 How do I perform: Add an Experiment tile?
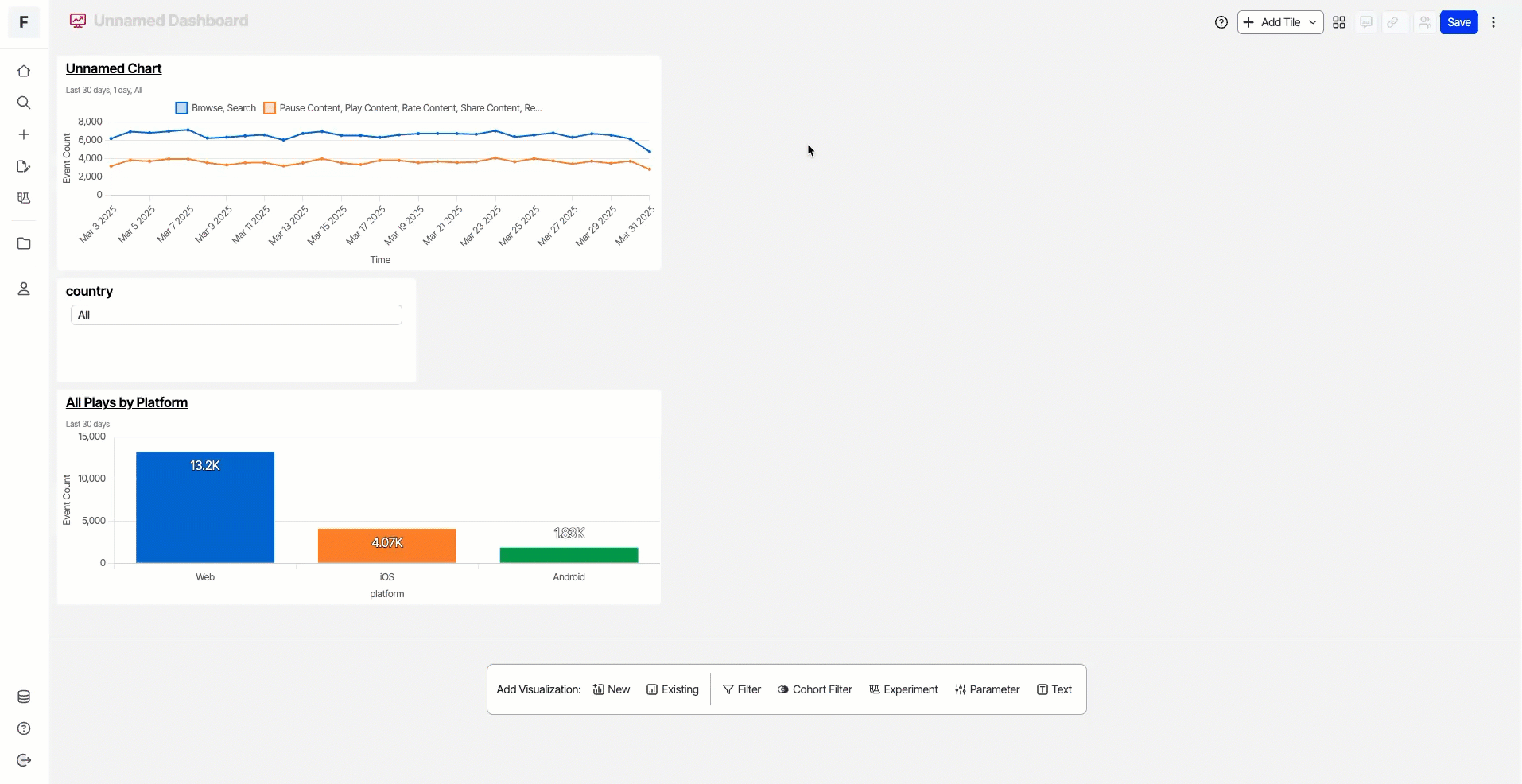point(903,689)
